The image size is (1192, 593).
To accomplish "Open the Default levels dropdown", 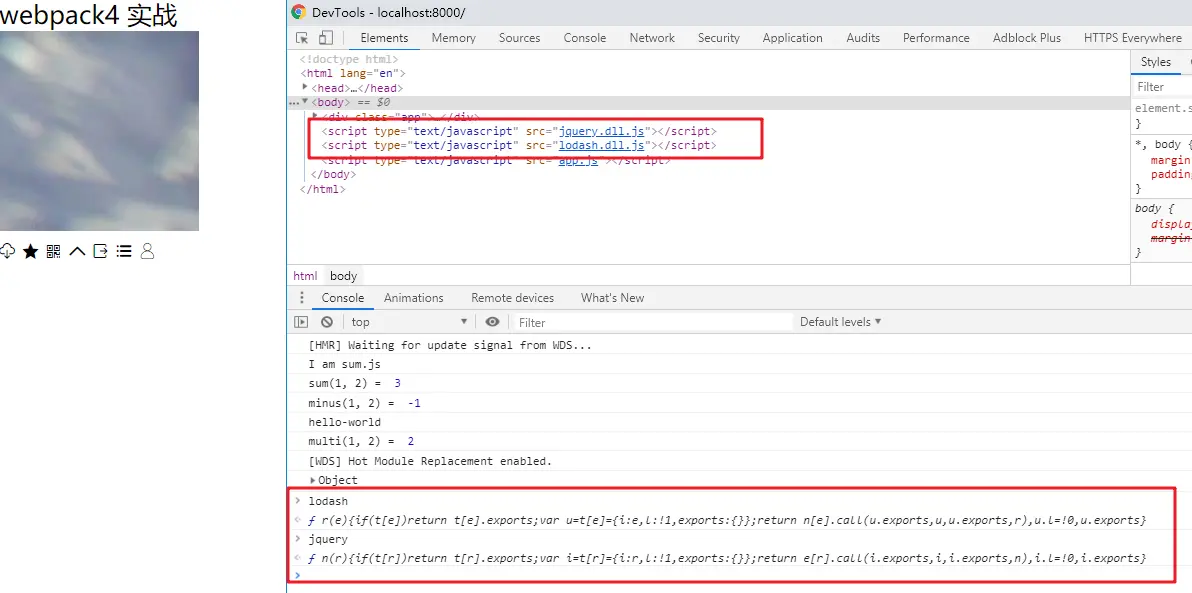I will 840,322.
